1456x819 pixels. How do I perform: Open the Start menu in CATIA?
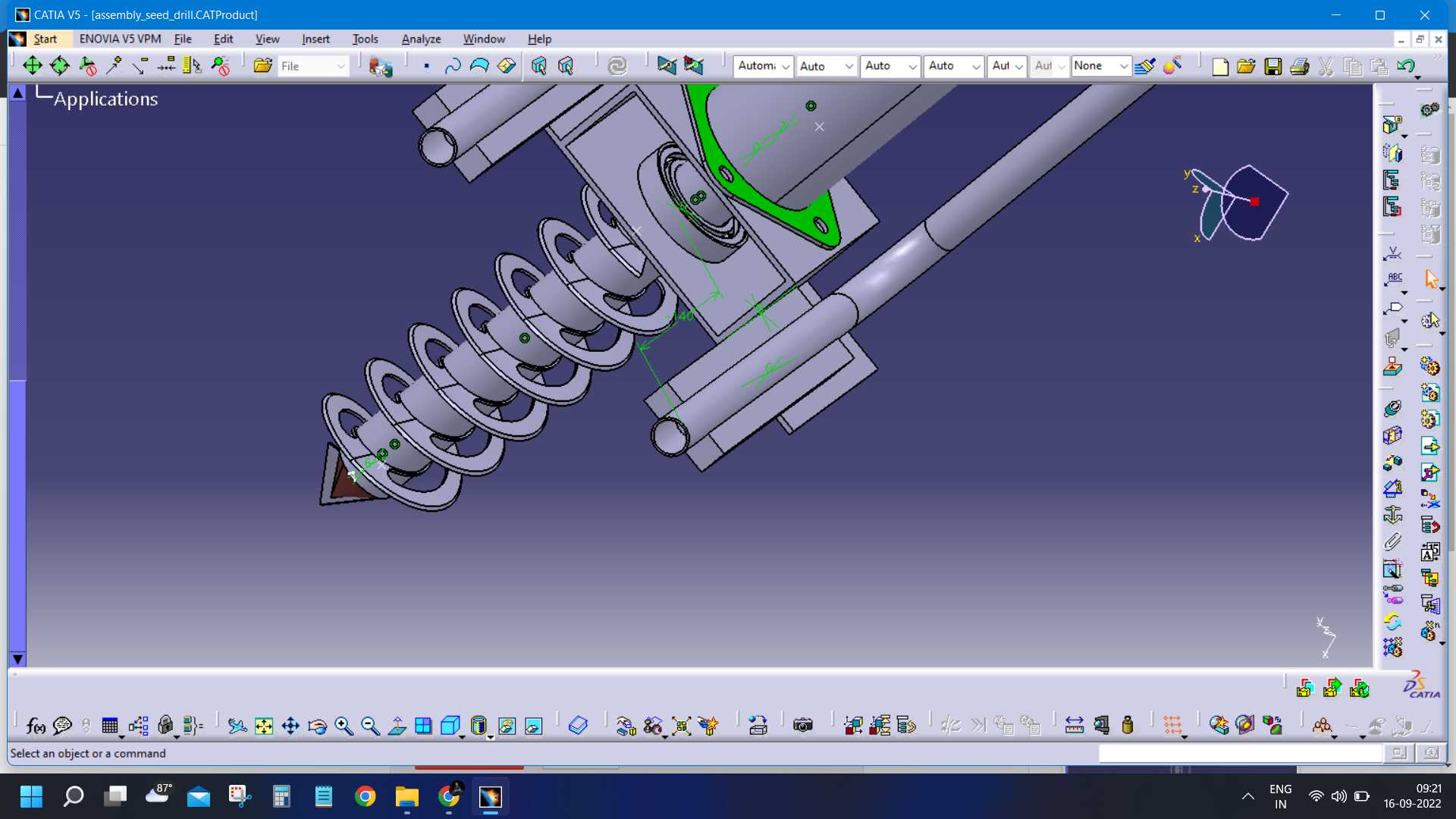coord(45,39)
